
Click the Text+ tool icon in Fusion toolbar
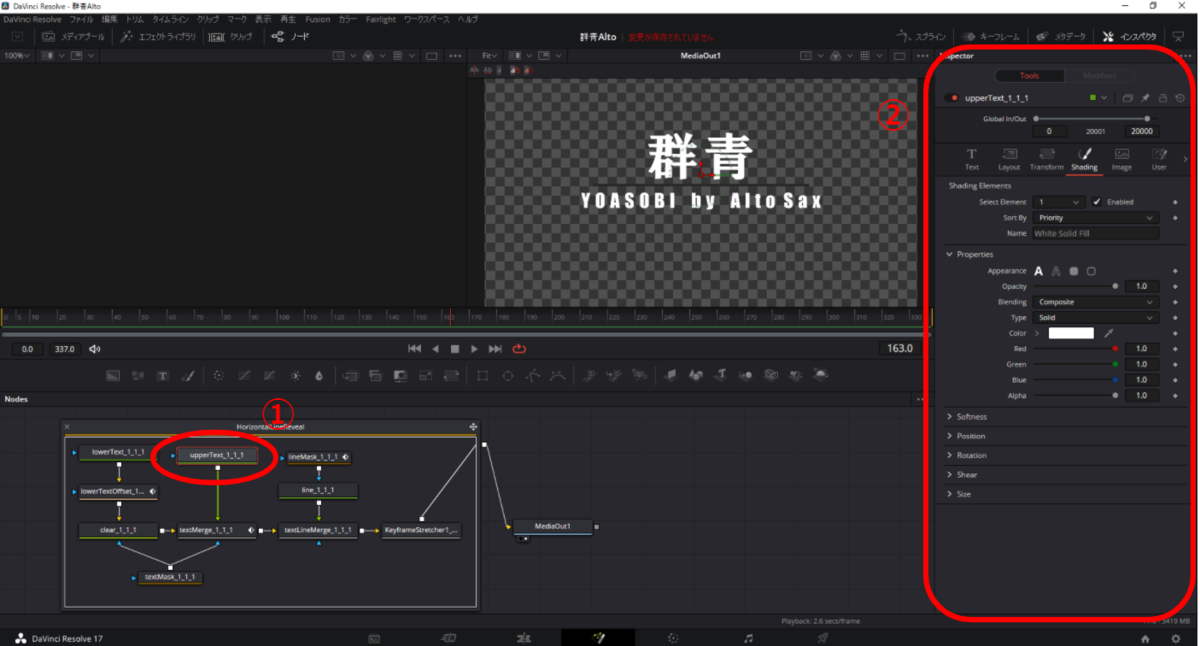coord(162,376)
